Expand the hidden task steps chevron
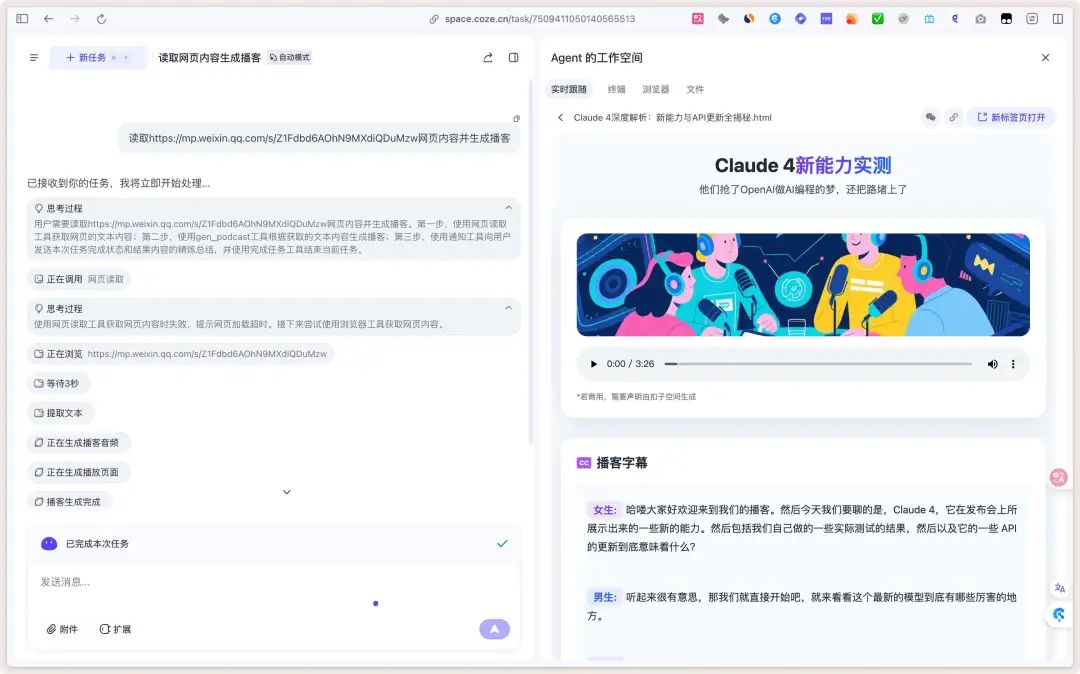1080x674 pixels. point(287,492)
